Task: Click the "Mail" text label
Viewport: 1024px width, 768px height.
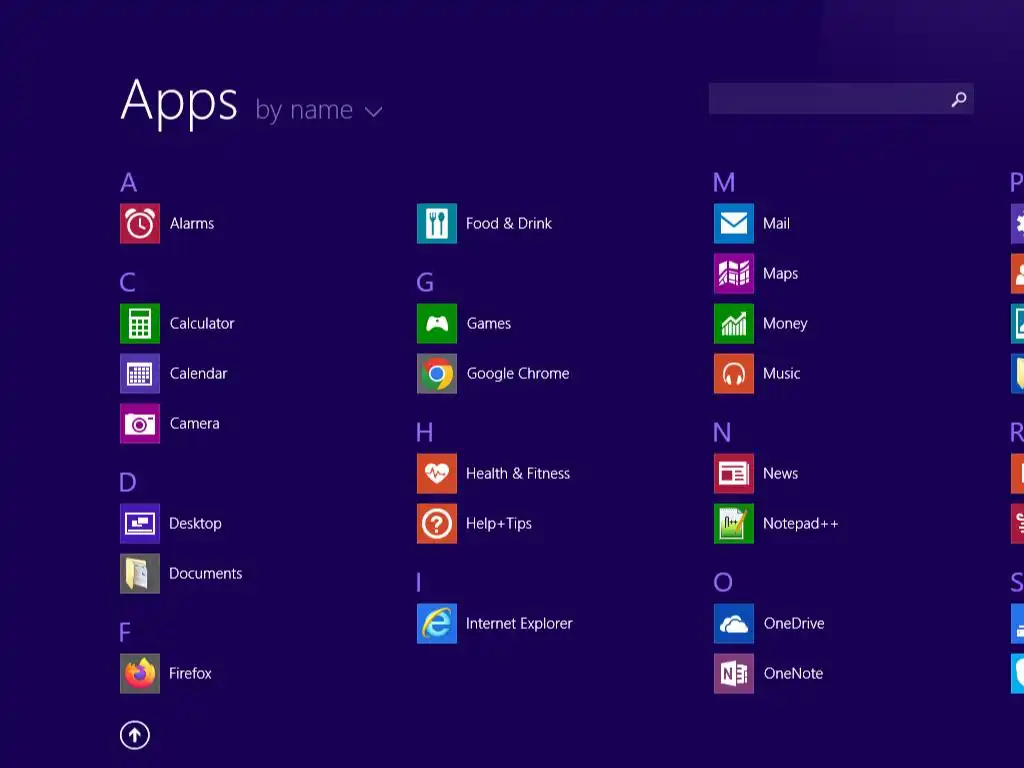Action: [776, 223]
